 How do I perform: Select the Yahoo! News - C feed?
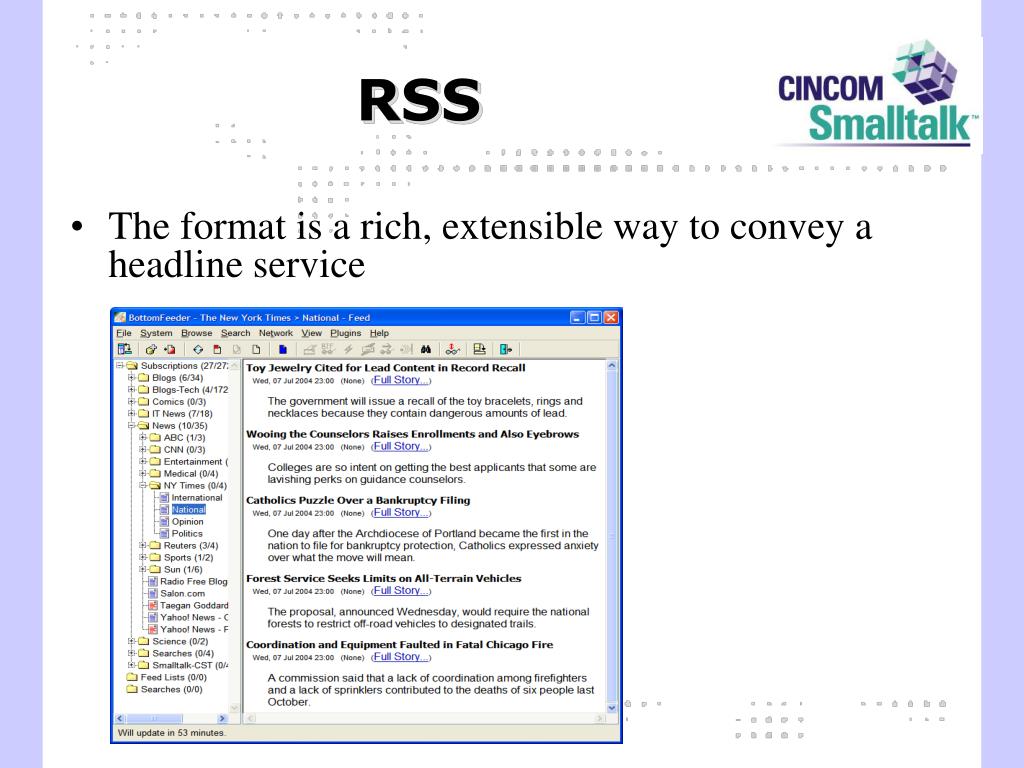click(194, 617)
